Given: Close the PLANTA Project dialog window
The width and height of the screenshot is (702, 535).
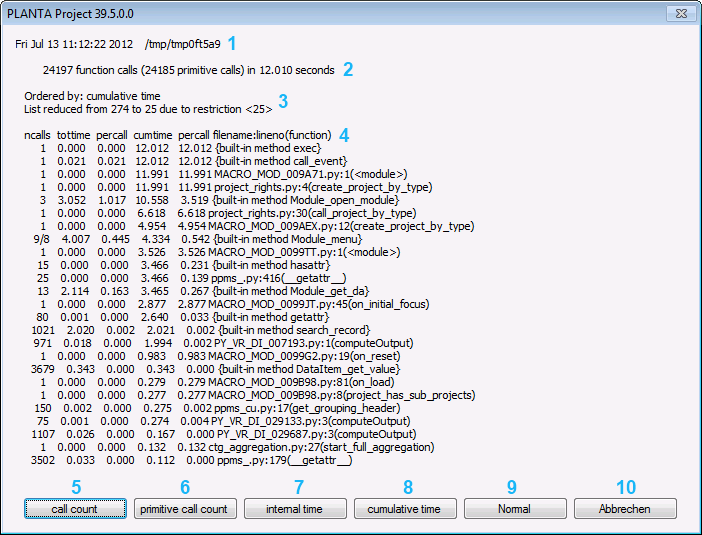Looking at the screenshot, I should pyautogui.click(x=681, y=13).
